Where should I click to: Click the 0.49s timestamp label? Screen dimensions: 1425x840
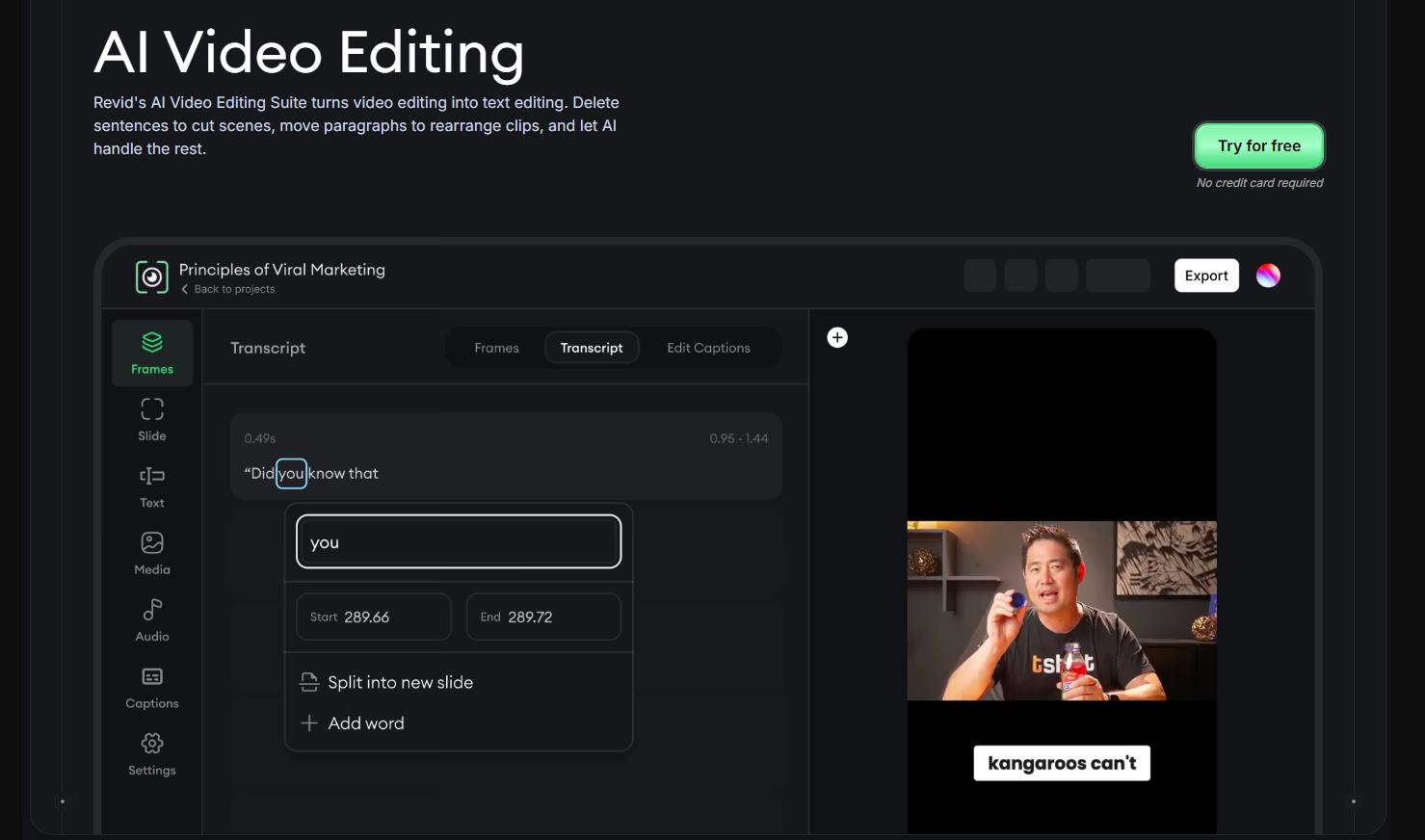coord(260,438)
